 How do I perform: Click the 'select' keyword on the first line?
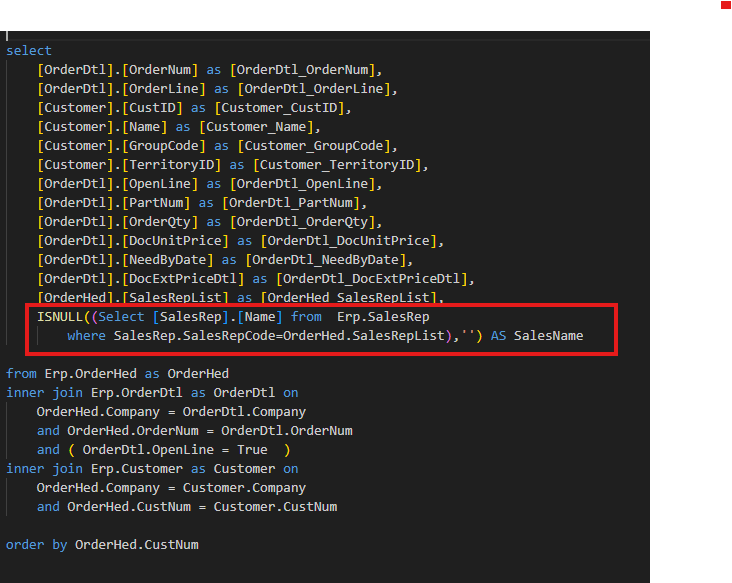28,50
